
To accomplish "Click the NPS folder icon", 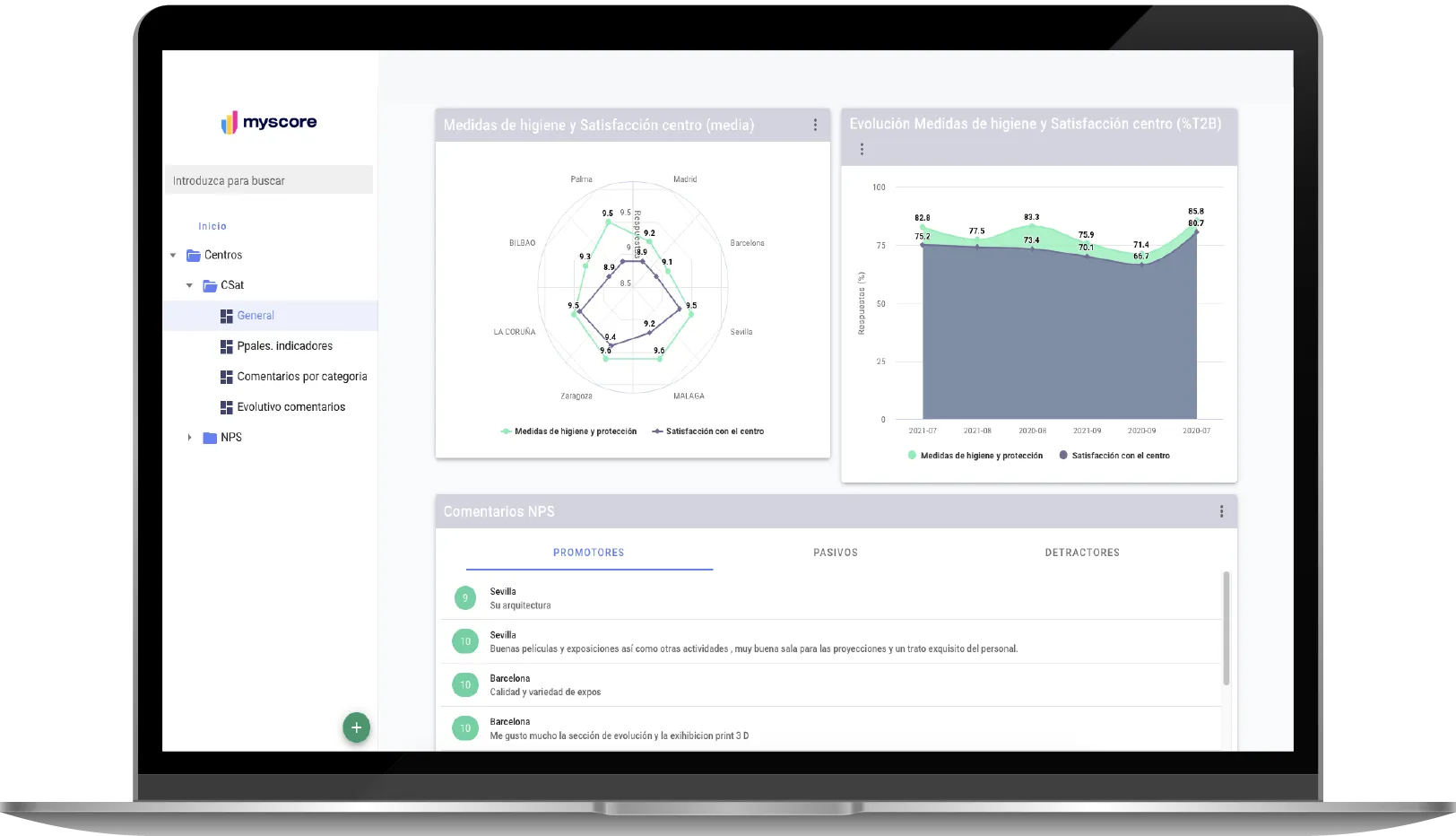I will pos(210,438).
